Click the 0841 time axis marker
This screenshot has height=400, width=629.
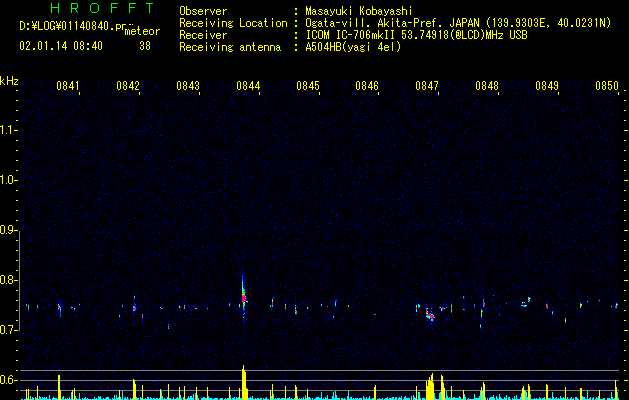[x=68, y=86]
